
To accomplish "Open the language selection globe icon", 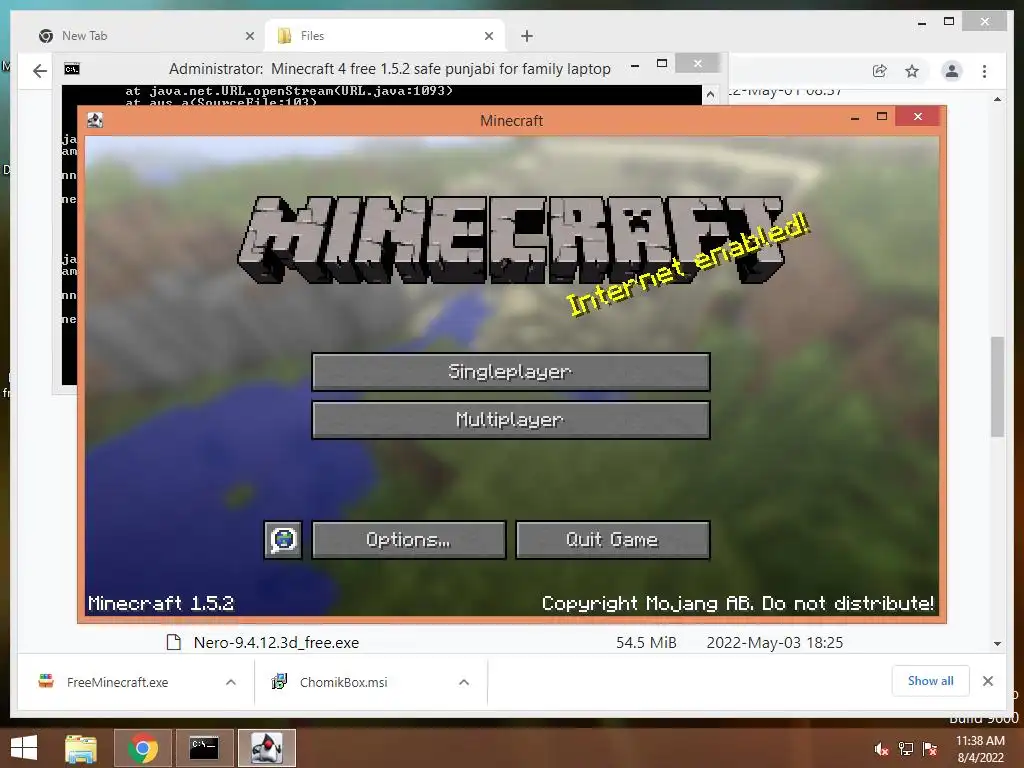I will point(283,539).
